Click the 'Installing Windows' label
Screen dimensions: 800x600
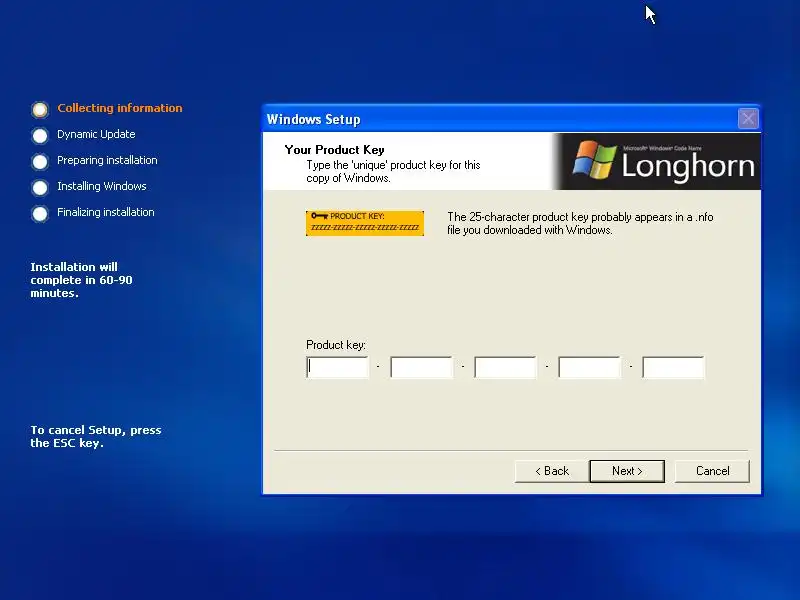(102, 186)
